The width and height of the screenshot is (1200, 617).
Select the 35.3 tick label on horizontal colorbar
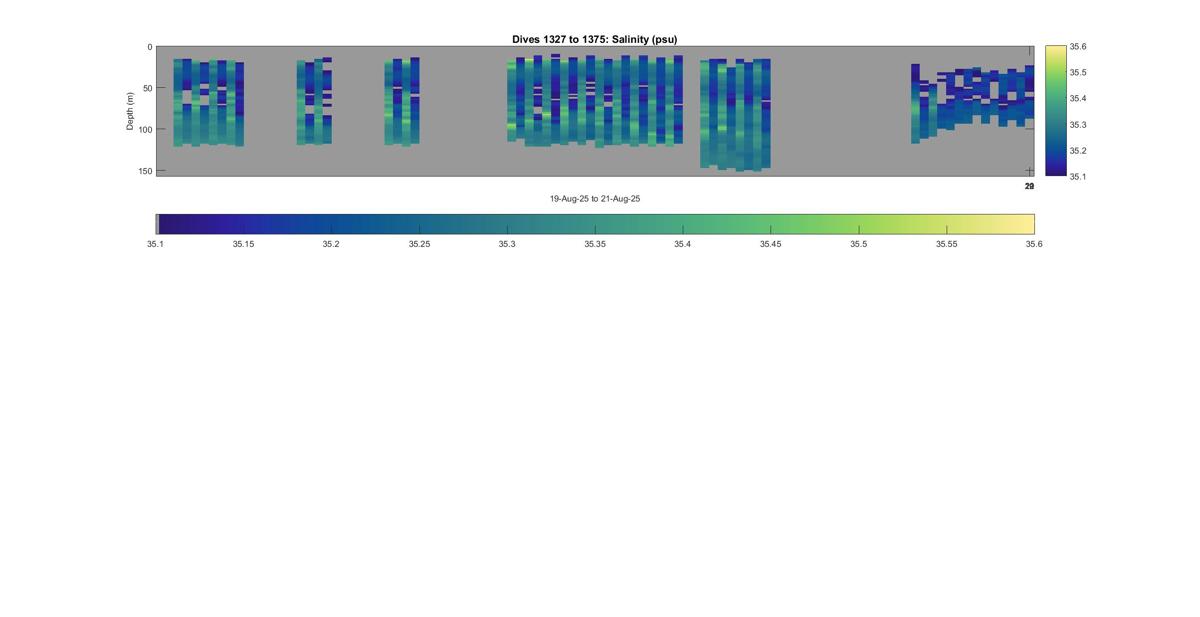[507, 243]
